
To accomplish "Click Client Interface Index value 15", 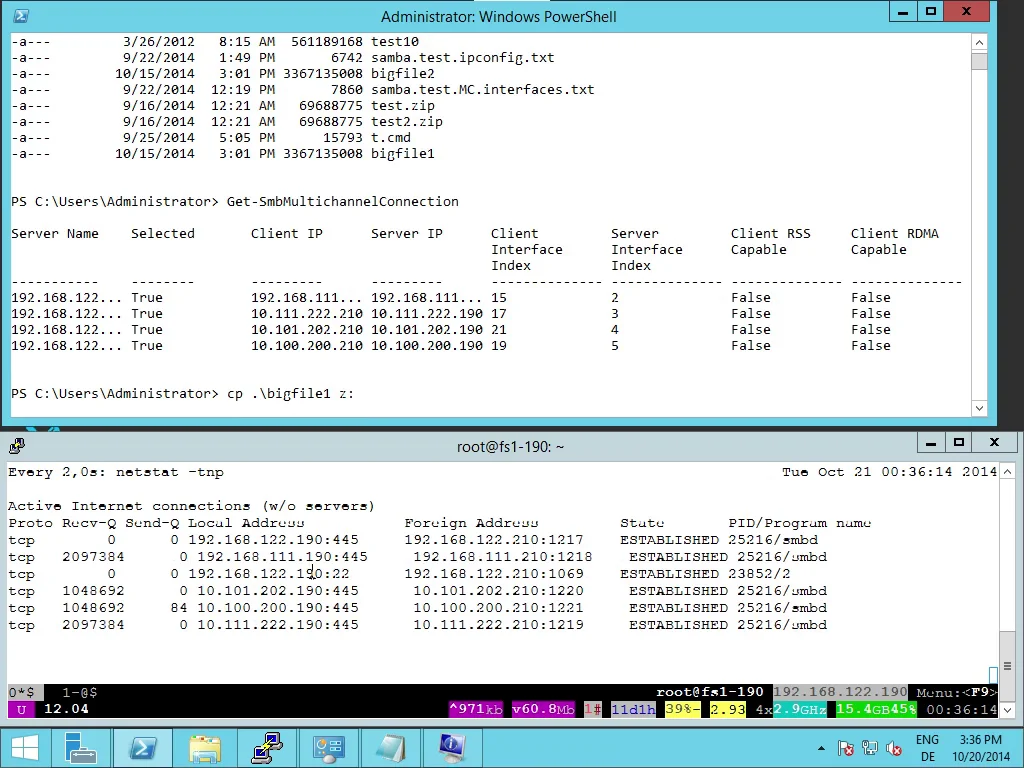I will pos(499,298).
